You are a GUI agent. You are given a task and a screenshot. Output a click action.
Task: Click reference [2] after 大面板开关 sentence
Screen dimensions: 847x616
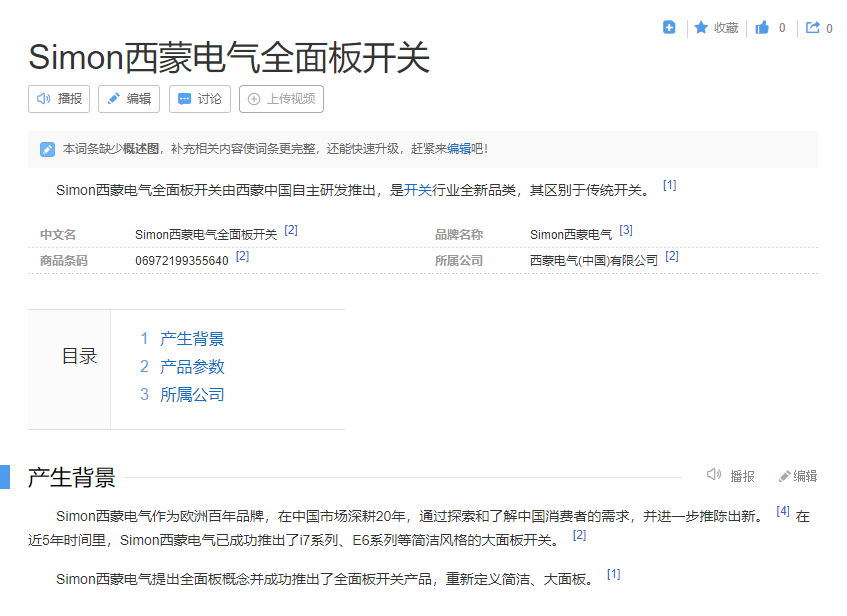click(x=580, y=535)
